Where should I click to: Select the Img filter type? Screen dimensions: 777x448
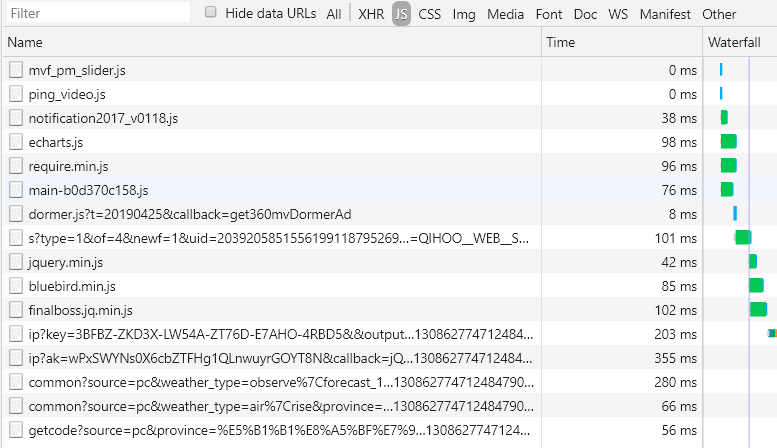pyautogui.click(x=464, y=14)
